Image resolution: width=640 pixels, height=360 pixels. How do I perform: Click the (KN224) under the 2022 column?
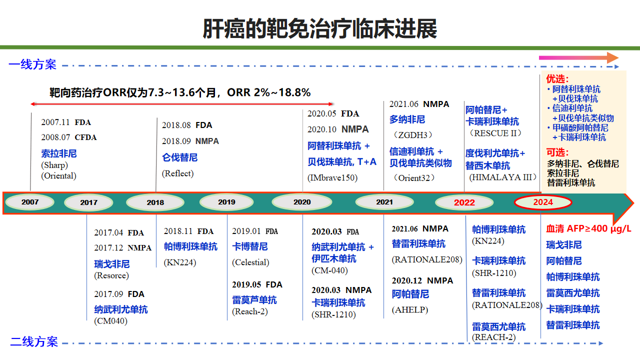coord(488,241)
